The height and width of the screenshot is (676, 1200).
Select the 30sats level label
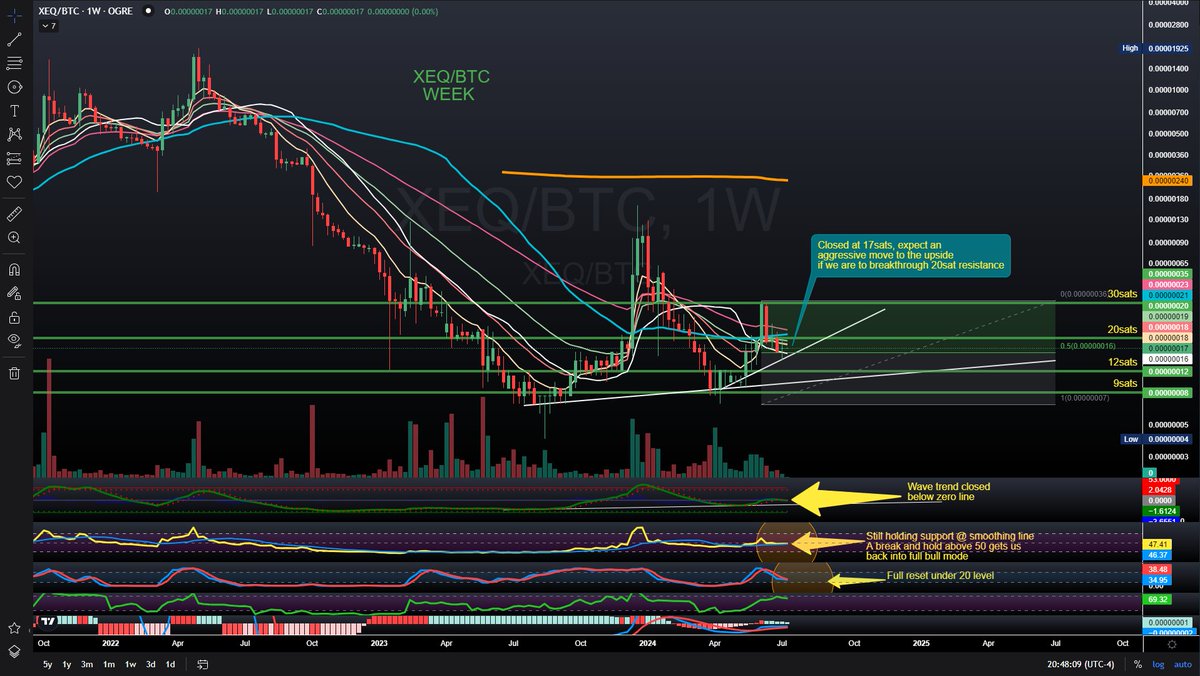(x=1122, y=294)
